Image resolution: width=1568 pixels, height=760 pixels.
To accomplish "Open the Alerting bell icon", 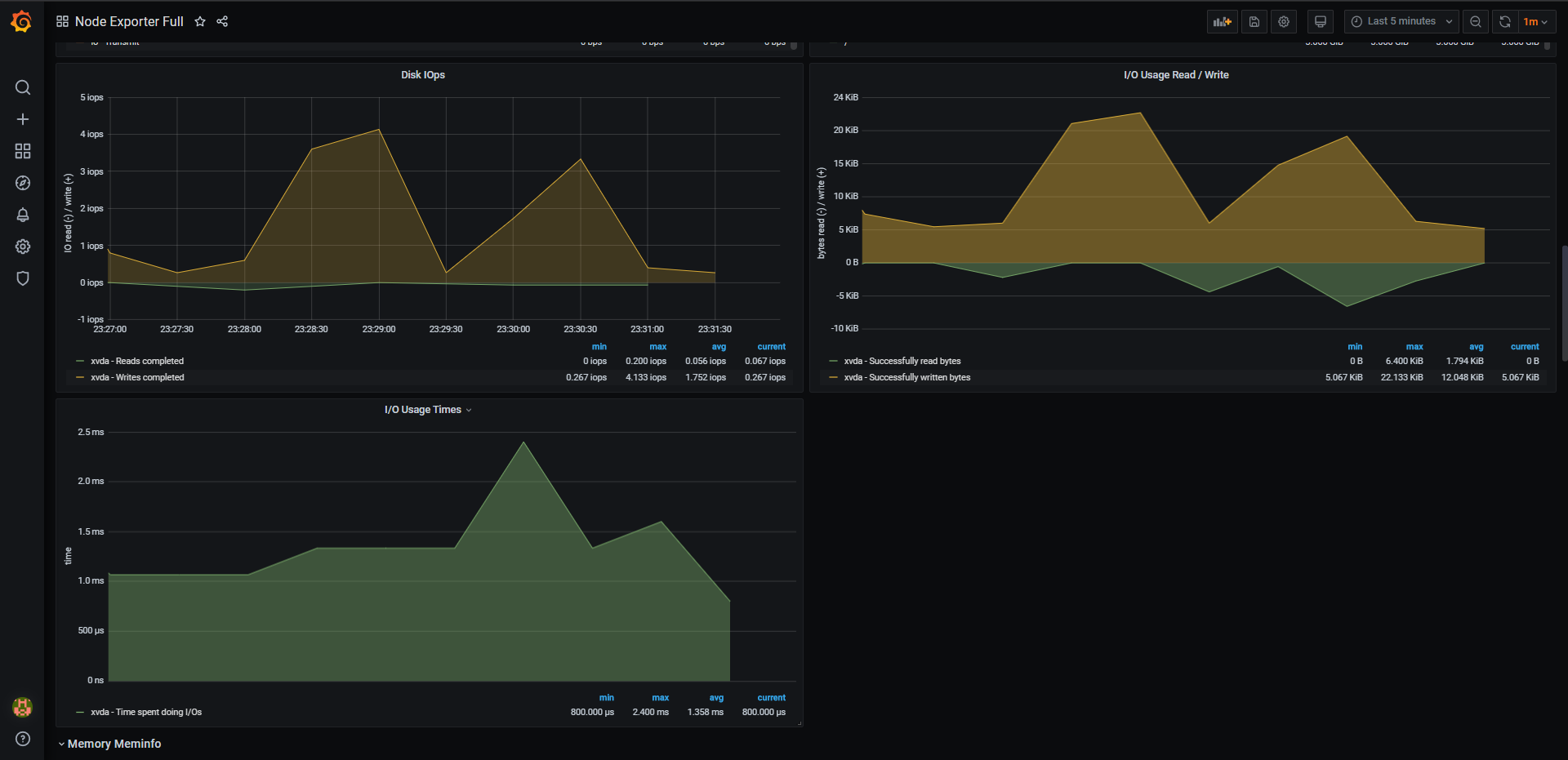I will point(22,215).
